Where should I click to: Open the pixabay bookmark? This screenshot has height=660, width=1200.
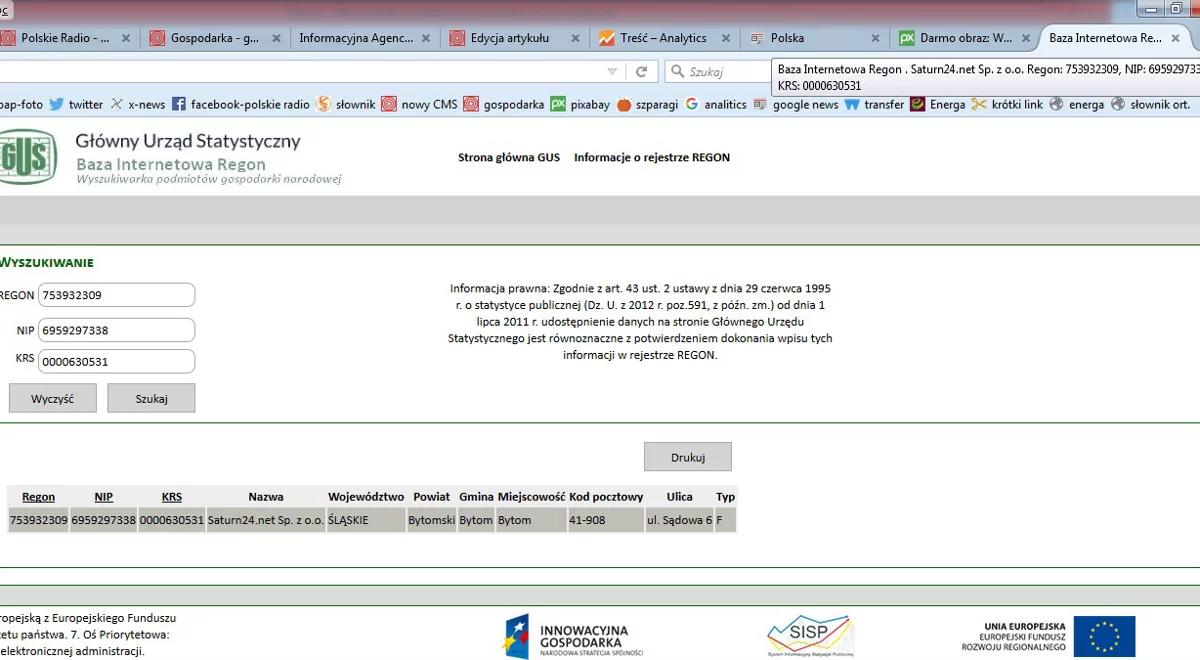pyautogui.click(x=581, y=104)
